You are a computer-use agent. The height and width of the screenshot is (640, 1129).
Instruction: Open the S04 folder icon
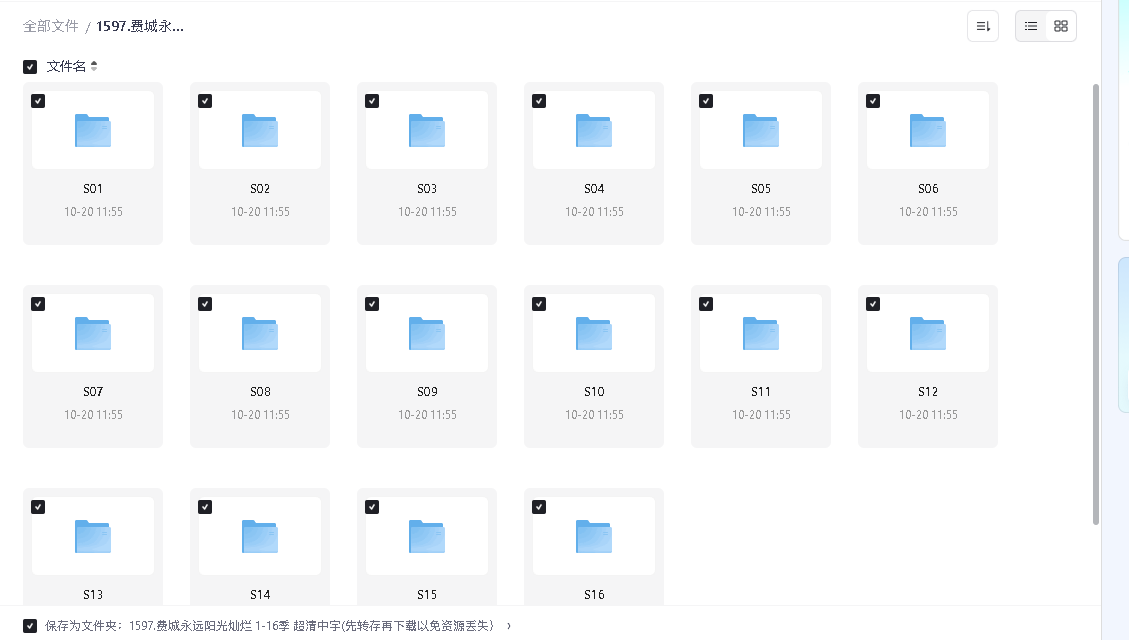point(594,131)
